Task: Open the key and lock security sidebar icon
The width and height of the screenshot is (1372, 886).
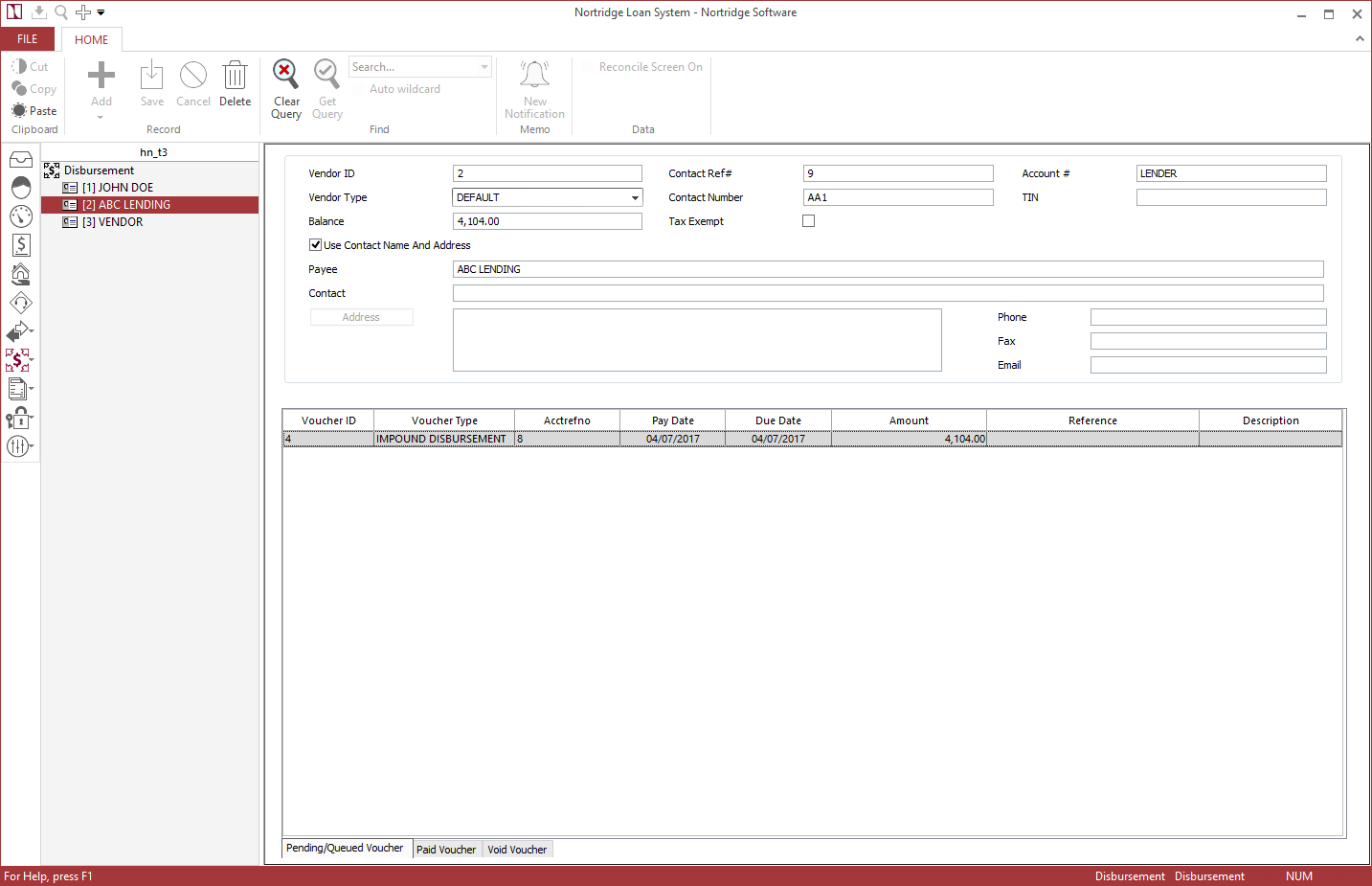Action: (19, 418)
